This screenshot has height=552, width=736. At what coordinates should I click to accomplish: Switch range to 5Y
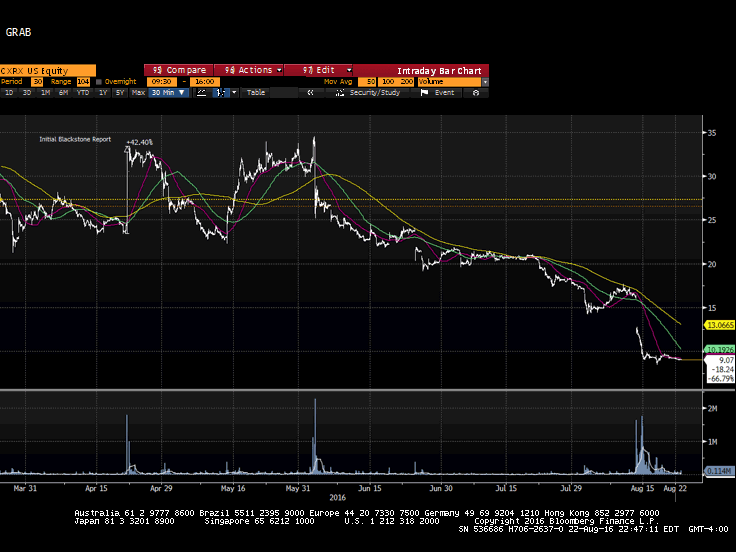tap(120, 92)
